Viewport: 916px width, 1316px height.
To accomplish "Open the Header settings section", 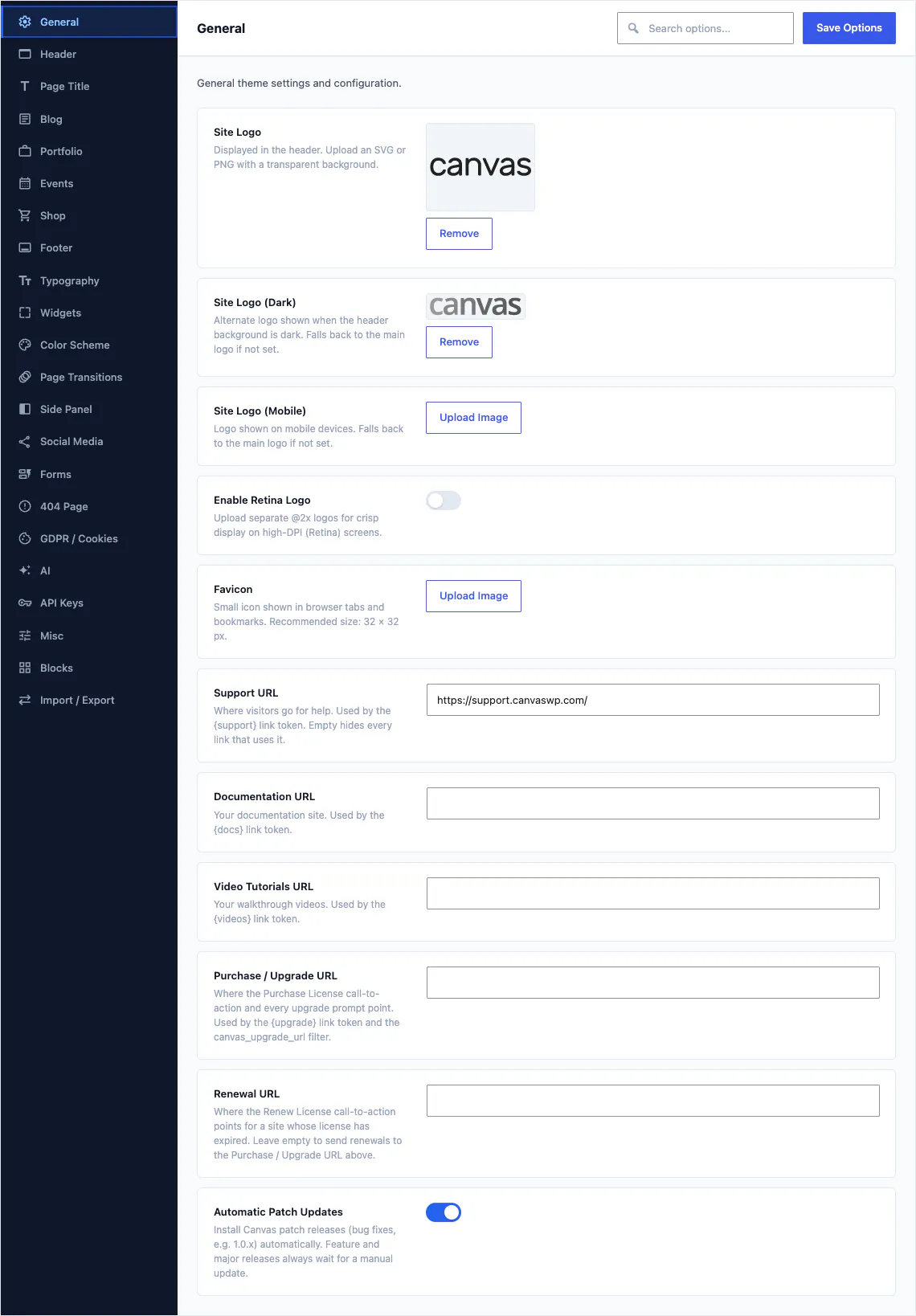I will (x=88, y=54).
